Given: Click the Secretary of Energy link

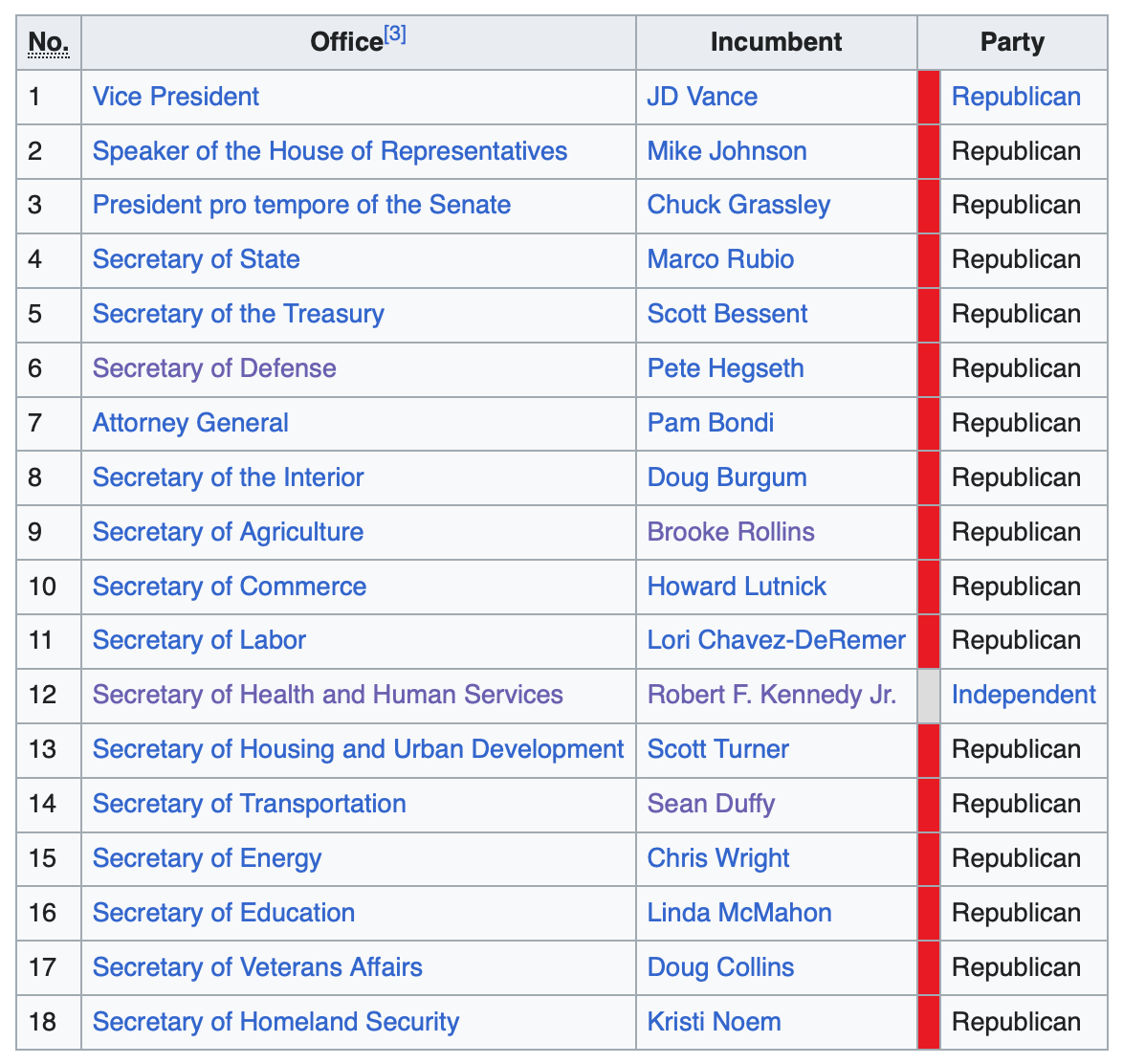Looking at the screenshot, I should pyautogui.click(x=207, y=858).
